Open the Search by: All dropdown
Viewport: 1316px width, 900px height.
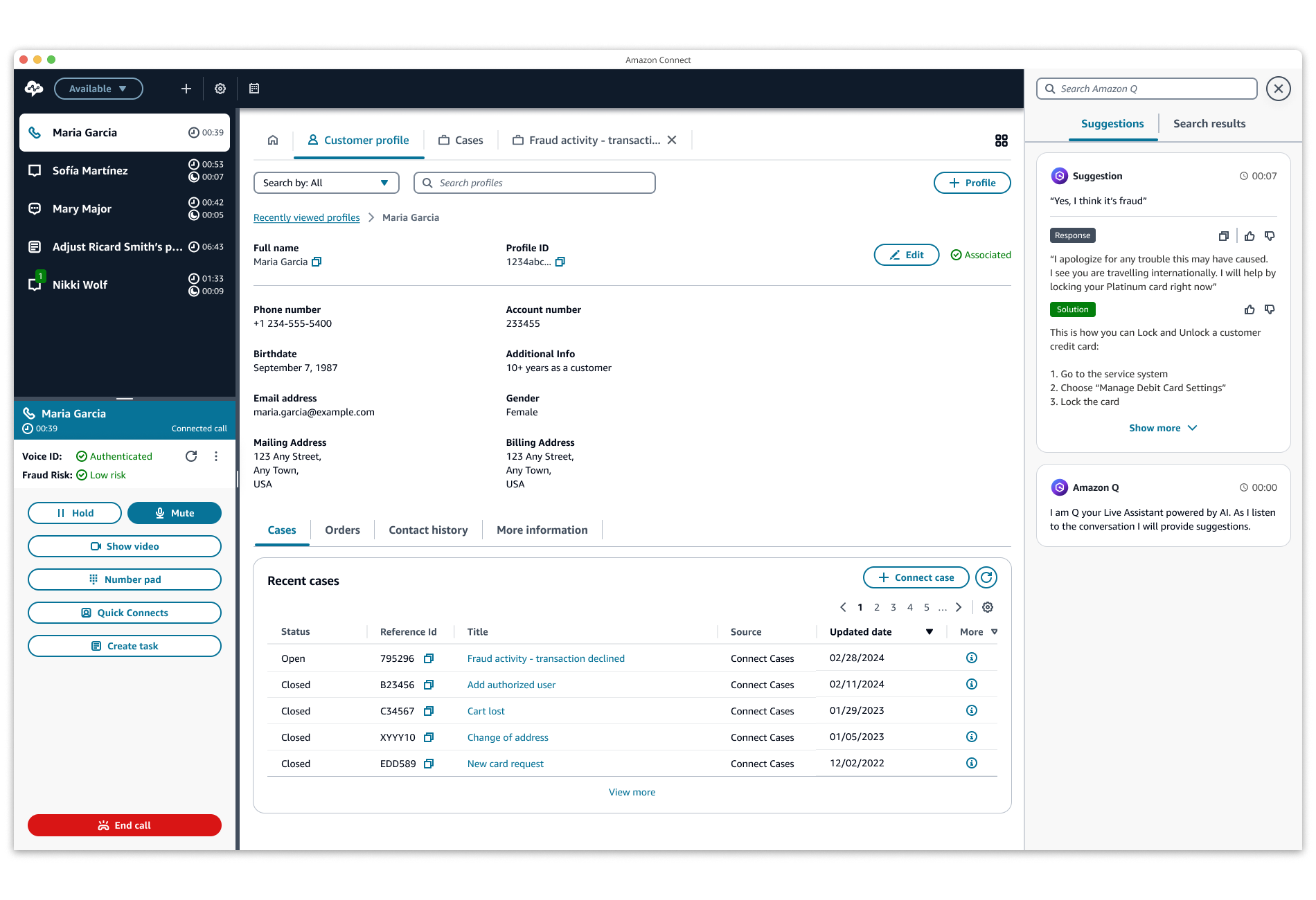coord(326,183)
